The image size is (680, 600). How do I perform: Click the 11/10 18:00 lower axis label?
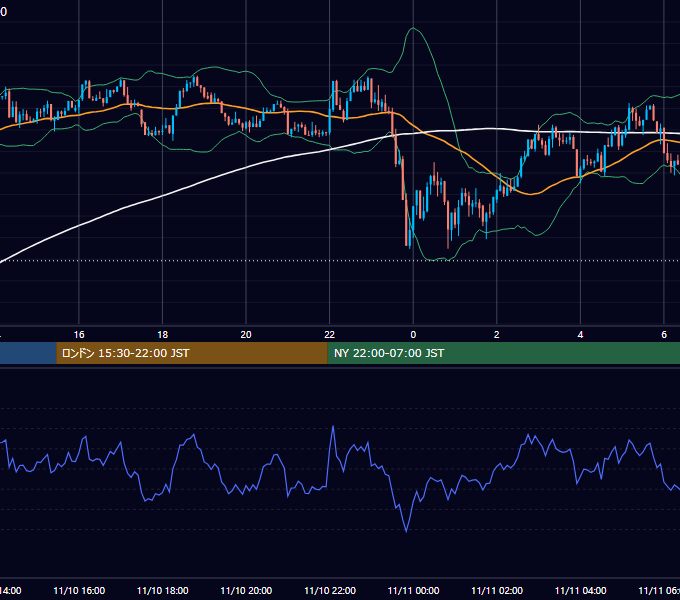click(x=163, y=590)
